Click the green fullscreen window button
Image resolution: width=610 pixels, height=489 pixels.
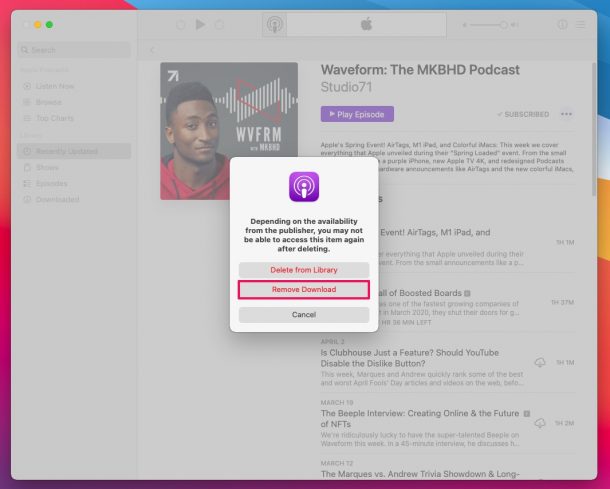coord(49,25)
